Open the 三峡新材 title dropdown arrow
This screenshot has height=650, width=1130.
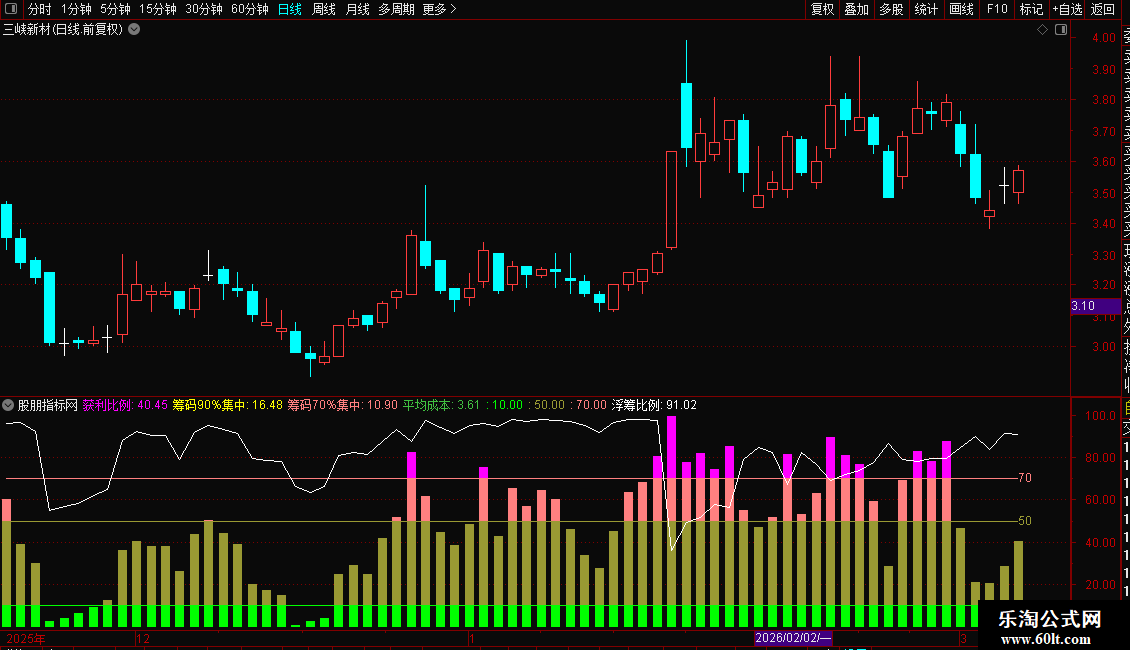pyautogui.click(x=134, y=30)
